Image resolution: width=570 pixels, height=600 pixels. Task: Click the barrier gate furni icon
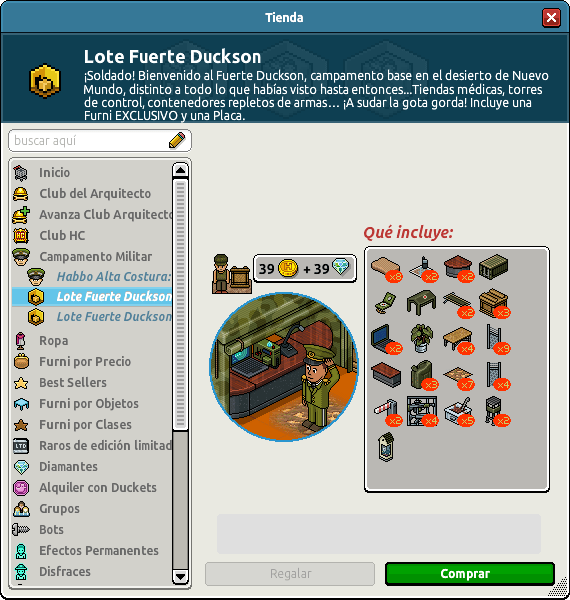coord(386,411)
